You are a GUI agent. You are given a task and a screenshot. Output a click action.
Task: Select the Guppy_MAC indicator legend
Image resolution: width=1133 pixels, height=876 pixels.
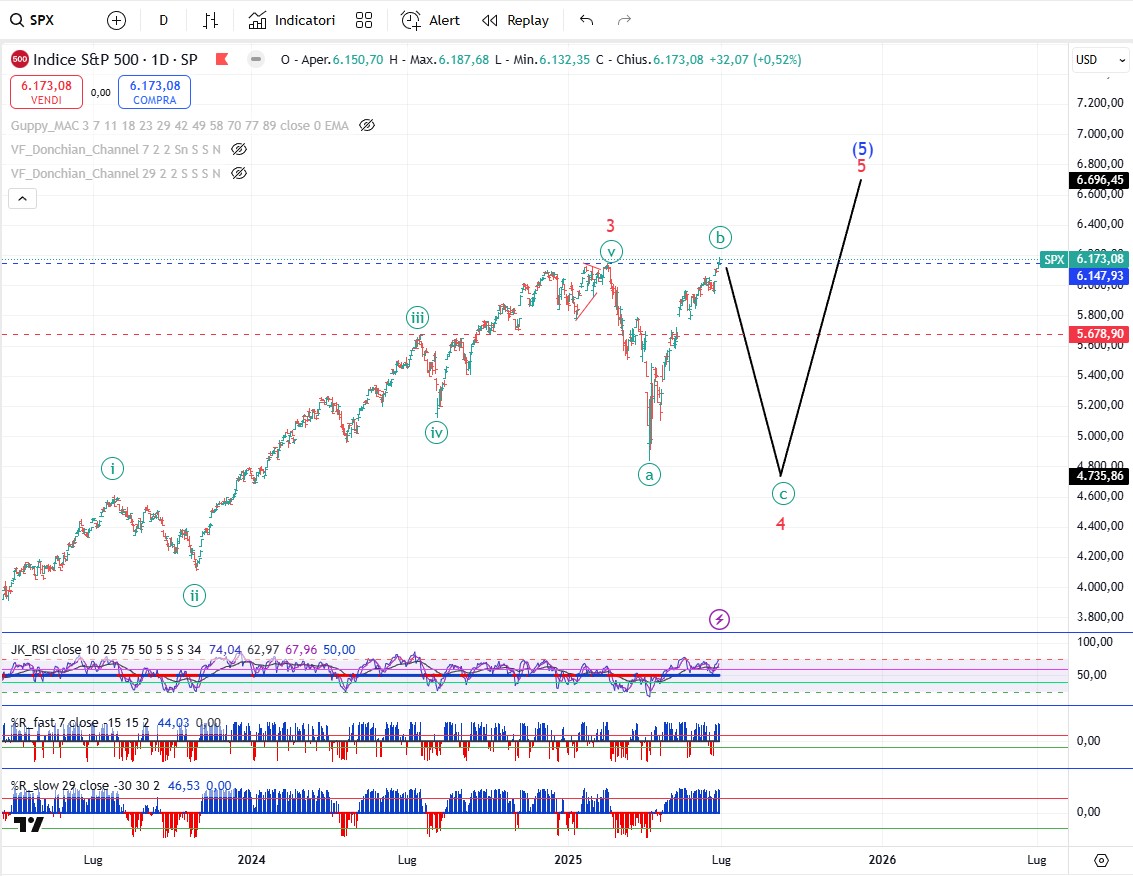point(180,126)
